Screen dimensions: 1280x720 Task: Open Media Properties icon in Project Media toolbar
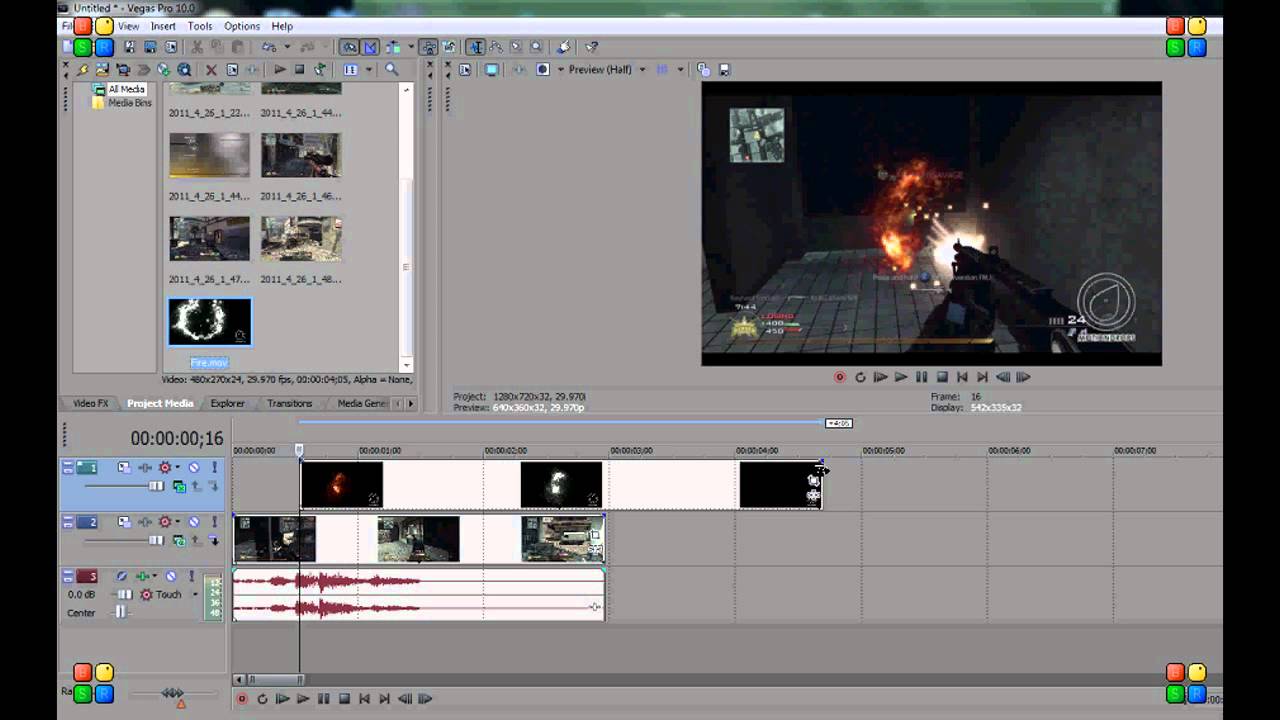coord(233,70)
